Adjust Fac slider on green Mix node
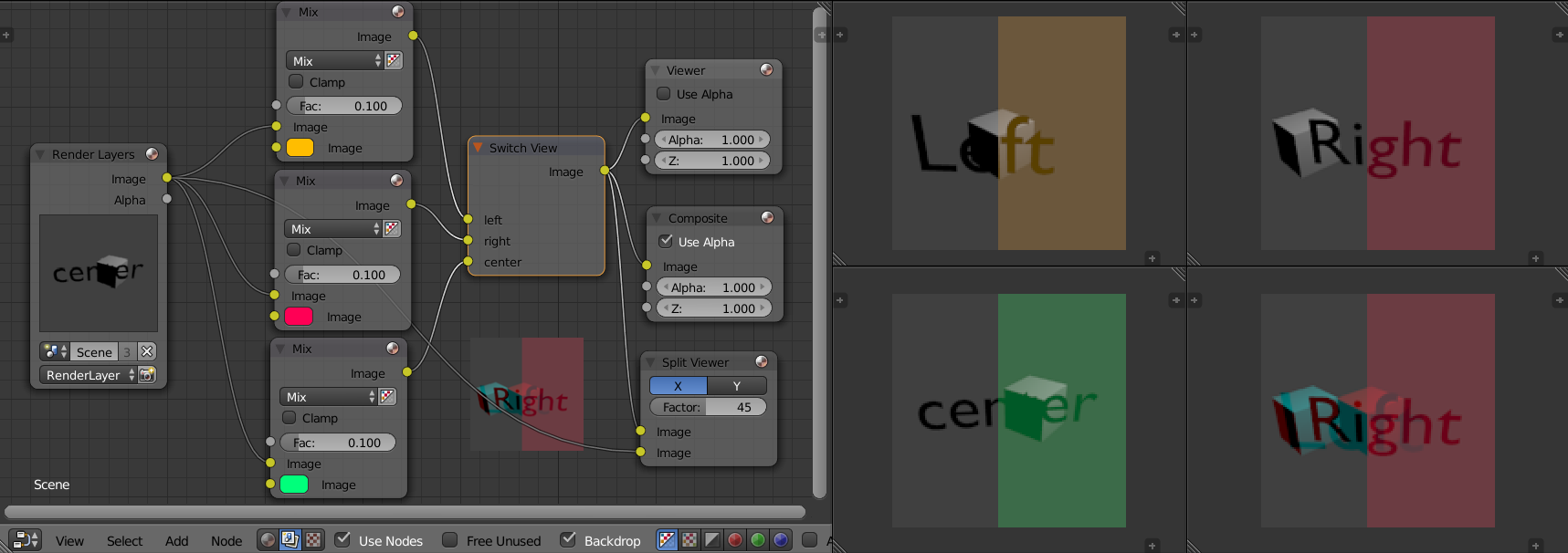The image size is (1568, 553). [x=338, y=443]
